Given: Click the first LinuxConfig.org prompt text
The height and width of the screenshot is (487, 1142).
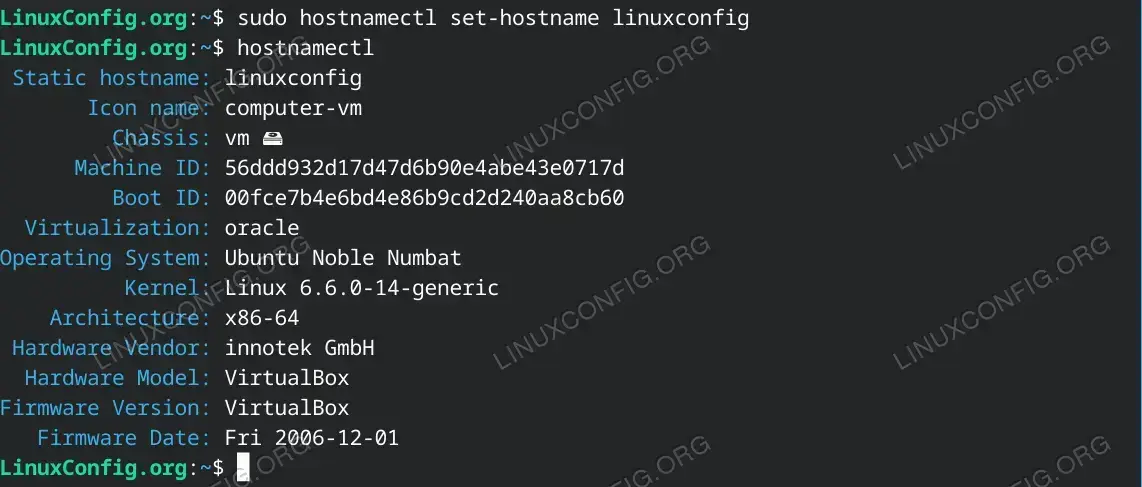Looking at the screenshot, I should tap(94, 17).
